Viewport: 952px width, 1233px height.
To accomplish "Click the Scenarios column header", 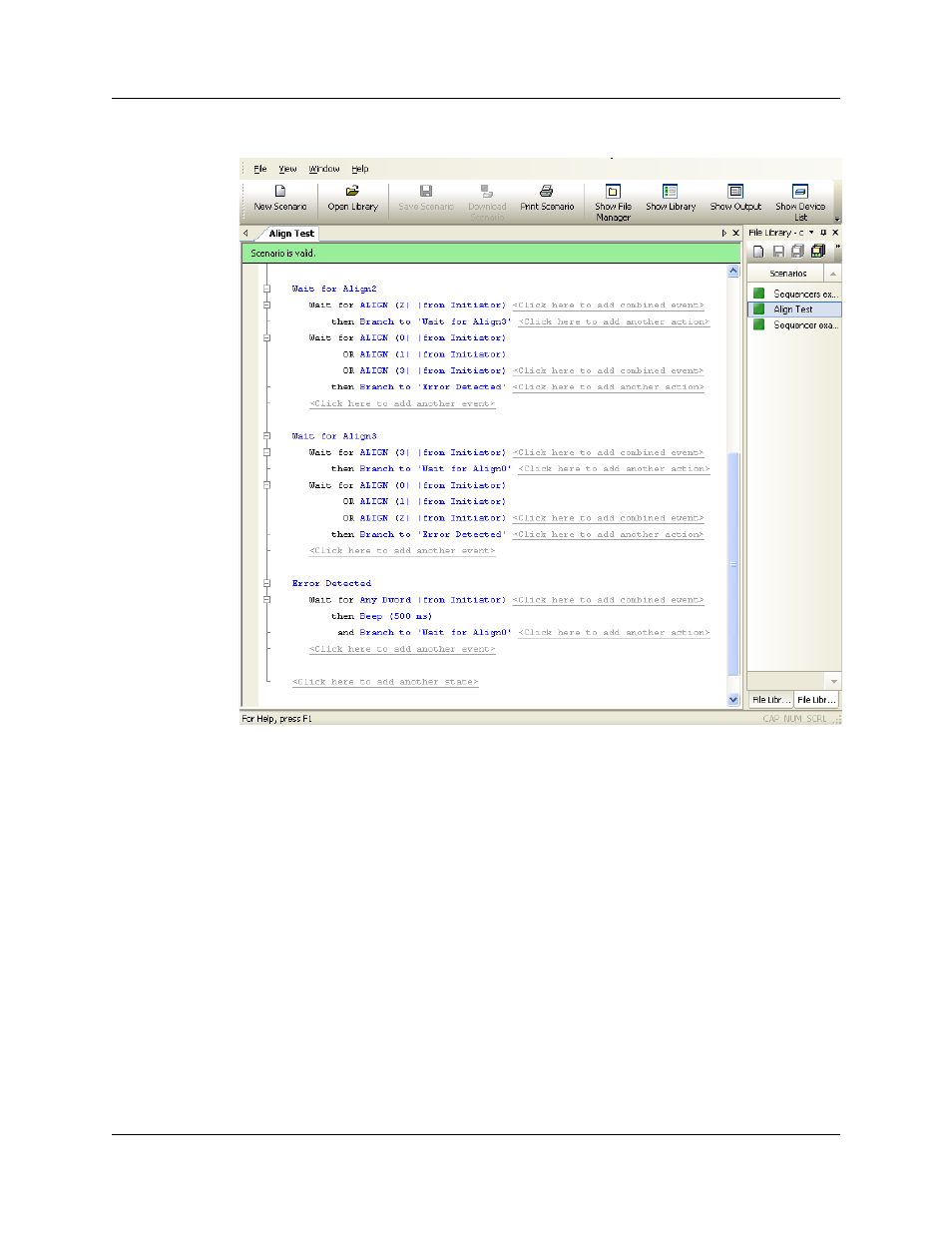I will (787, 273).
